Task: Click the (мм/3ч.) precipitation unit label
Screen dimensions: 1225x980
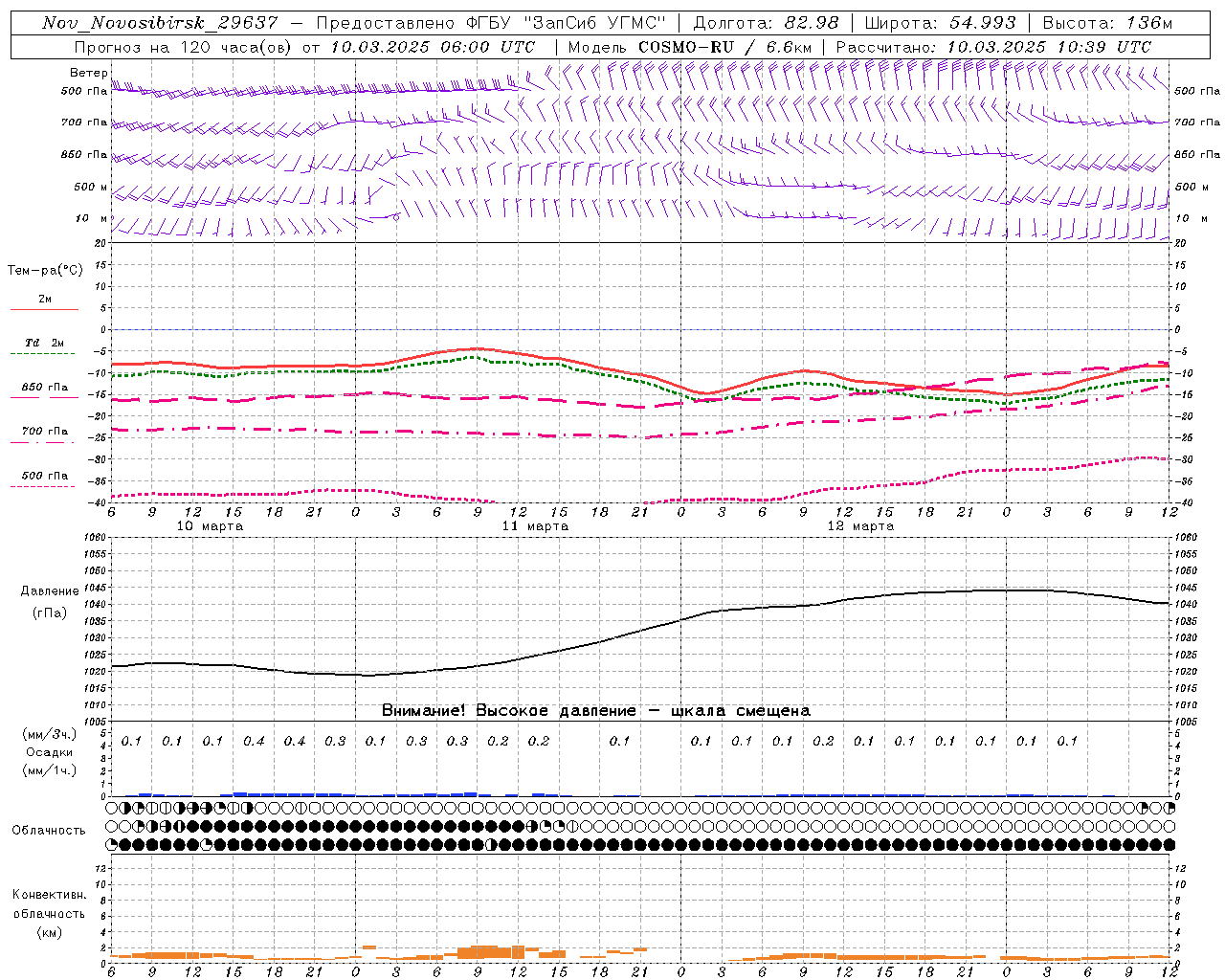Action: click(x=50, y=734)
